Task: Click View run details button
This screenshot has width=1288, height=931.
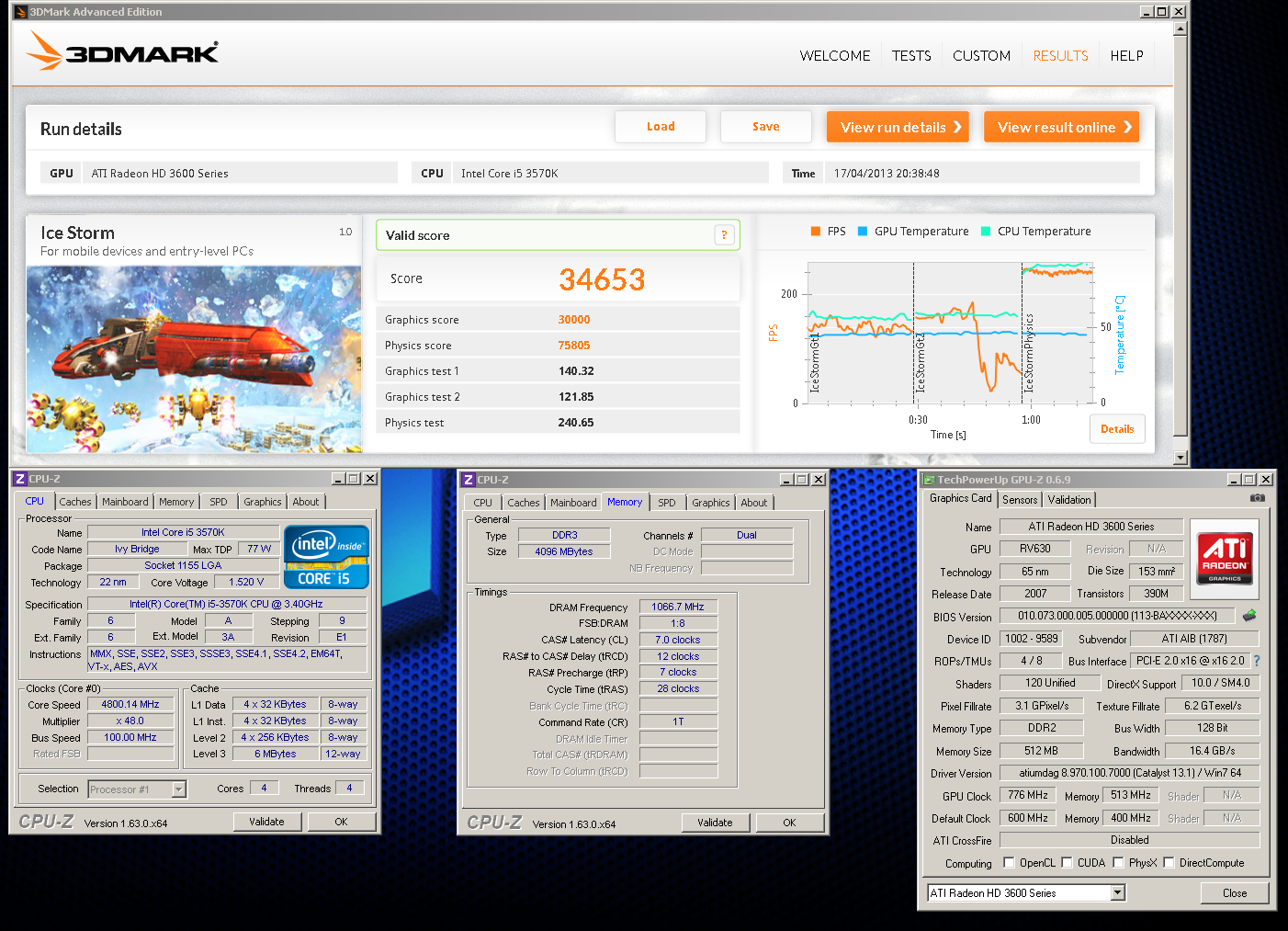Action: click(898, 127)
